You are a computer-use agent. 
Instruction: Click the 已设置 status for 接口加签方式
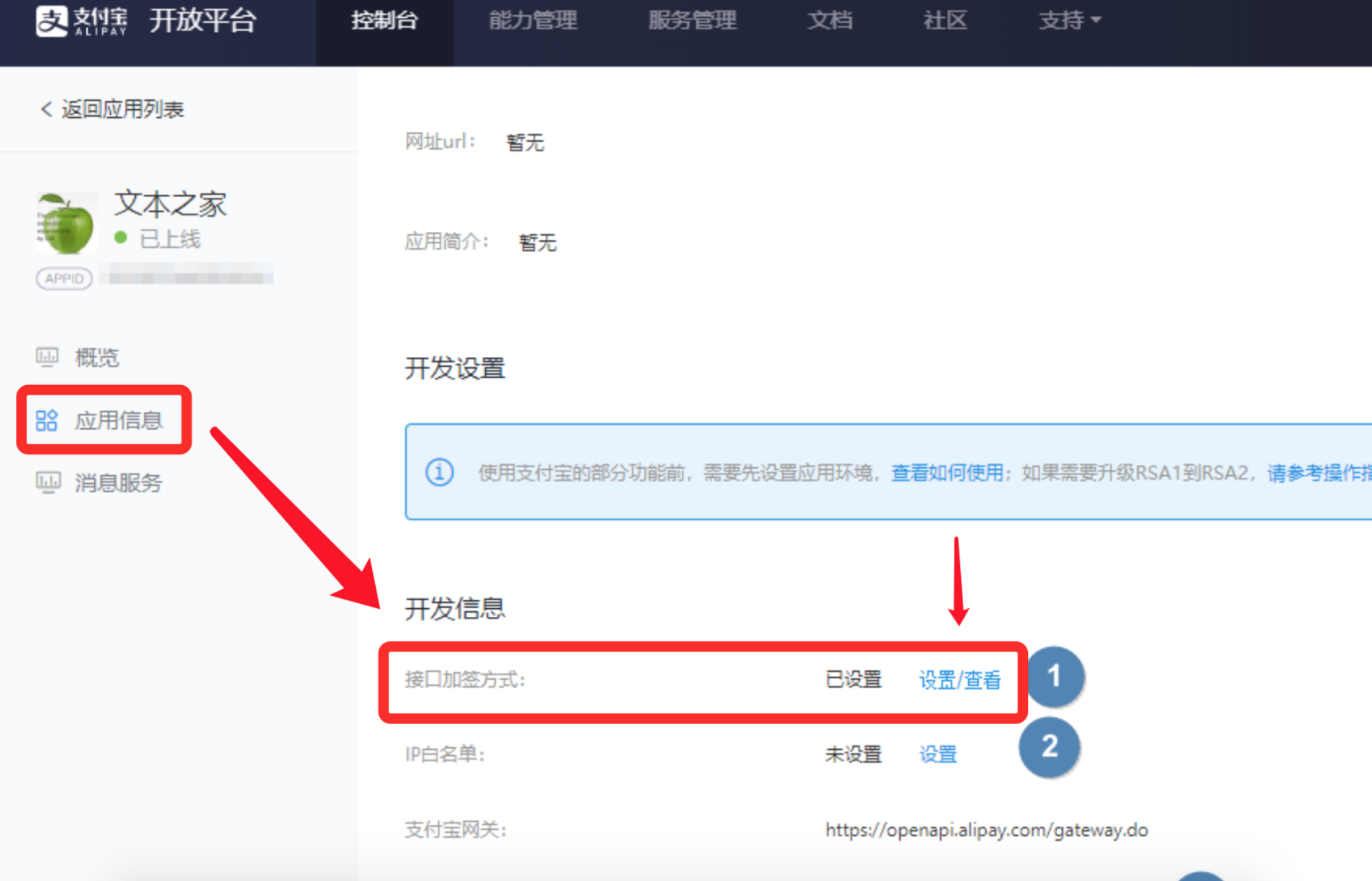(x=853, y=679)
